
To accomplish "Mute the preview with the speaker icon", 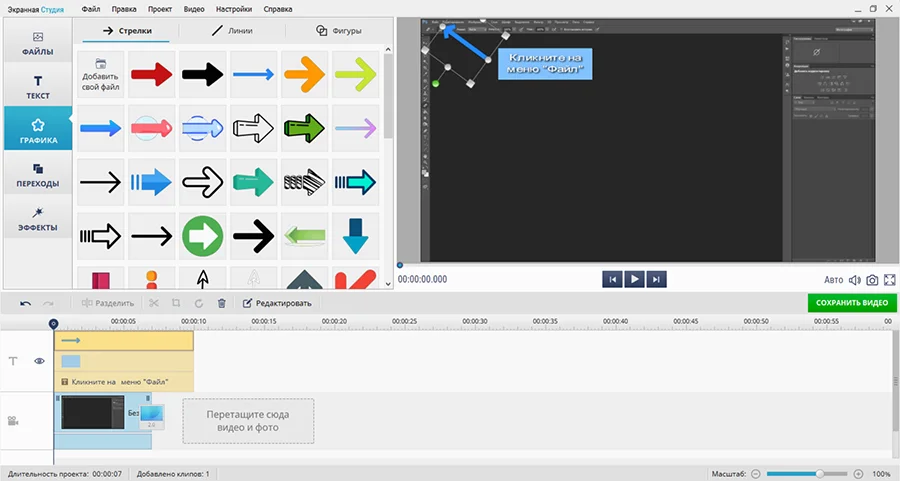I will point(855,280).
